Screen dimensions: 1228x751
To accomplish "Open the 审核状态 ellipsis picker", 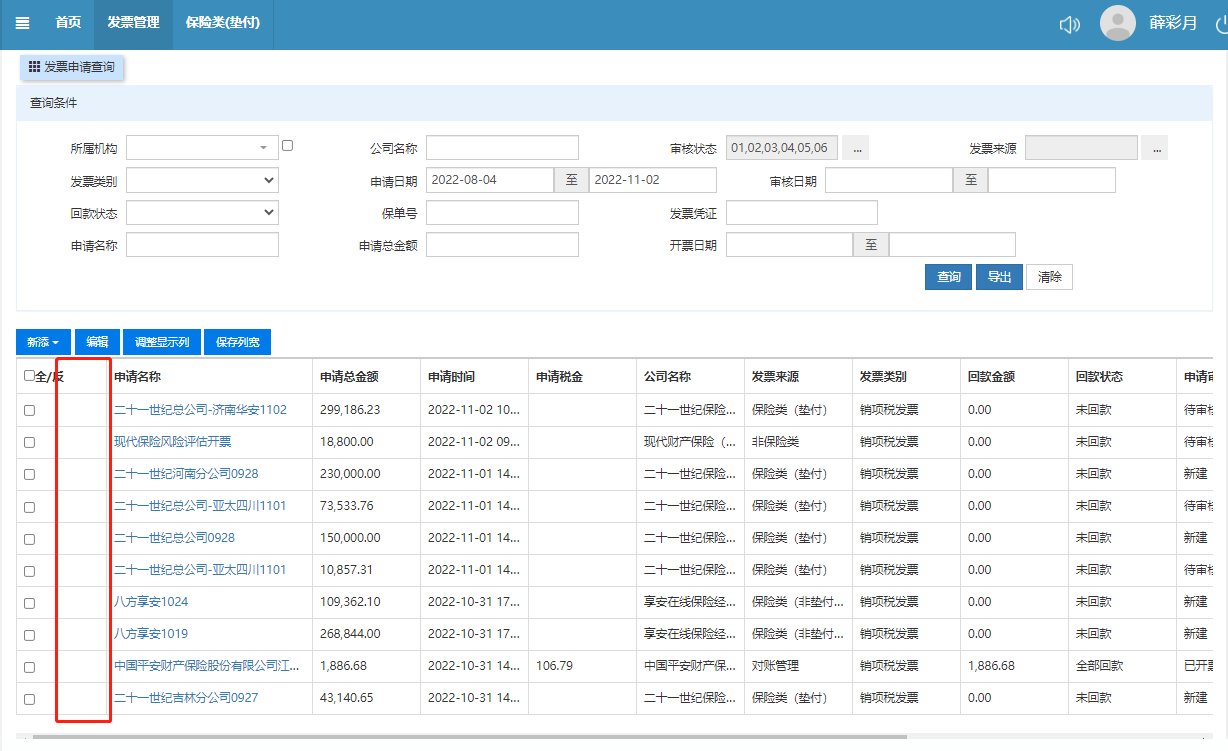I will point(854,148).
